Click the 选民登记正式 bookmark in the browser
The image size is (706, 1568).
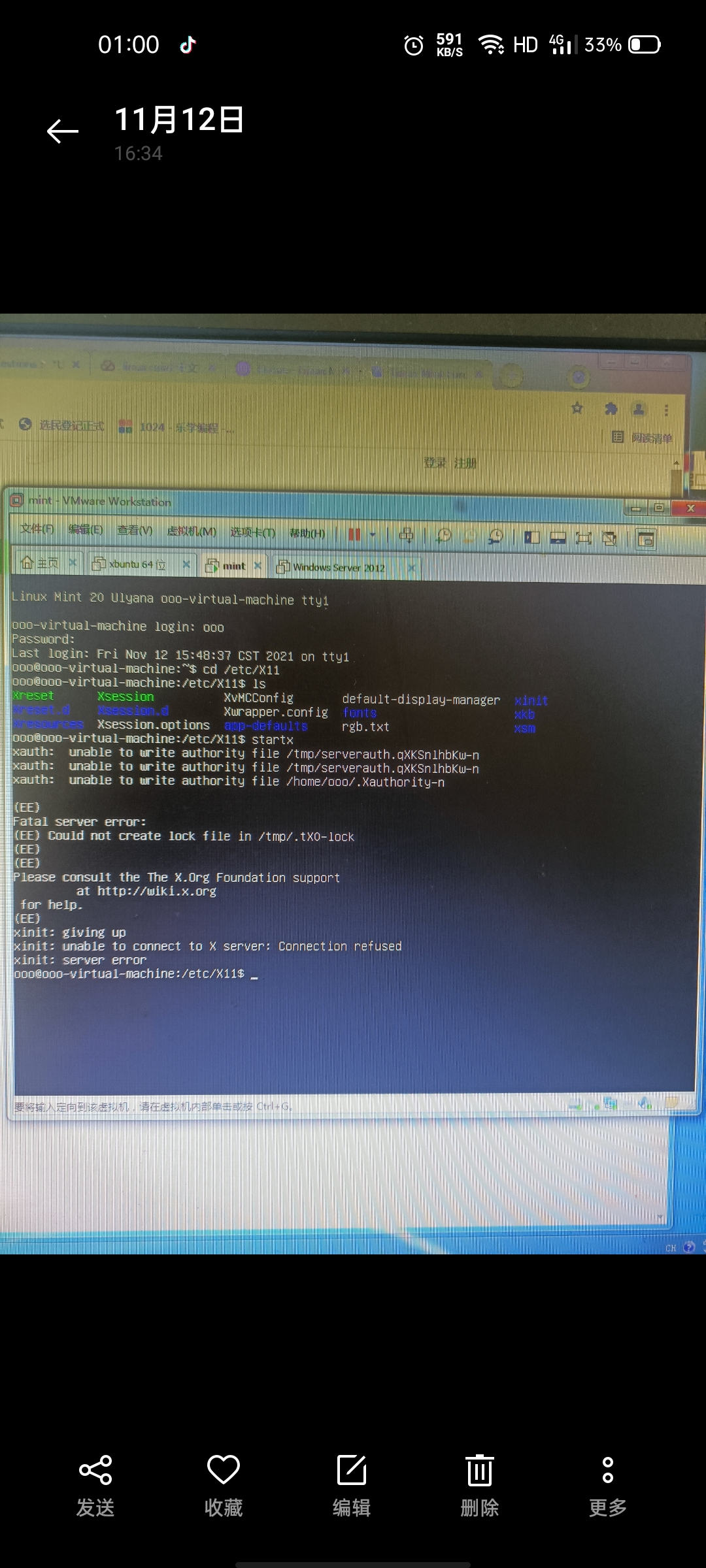[62, 425]
